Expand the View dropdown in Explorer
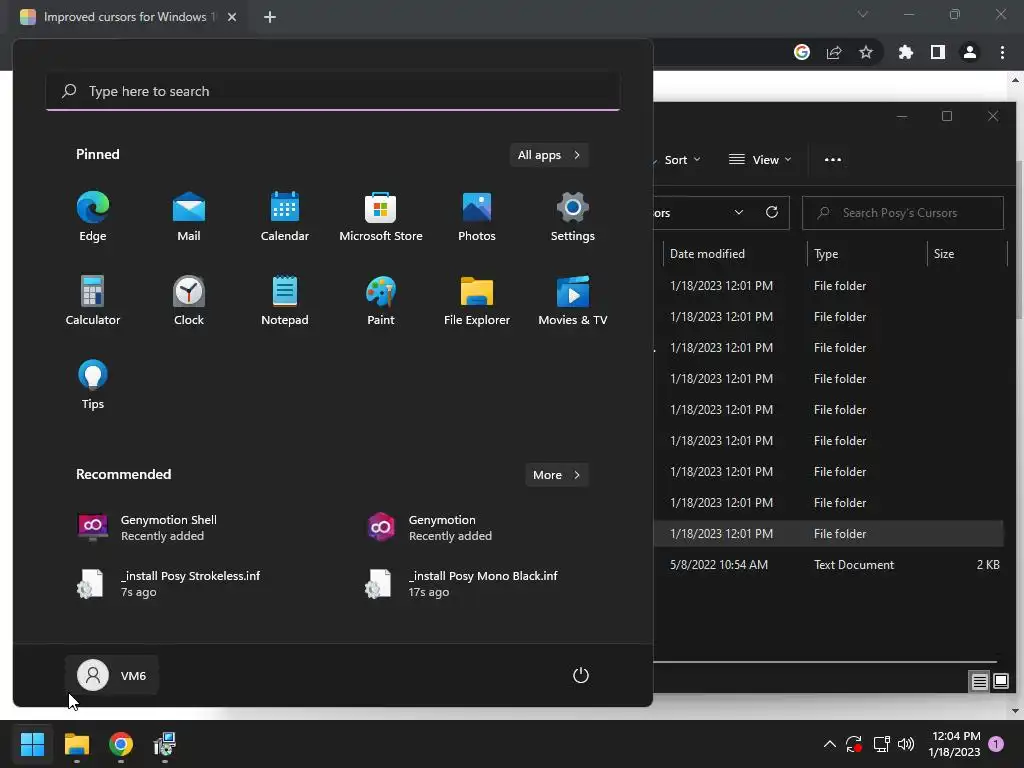Viewport: 1024px width, 768px height. 760,160
